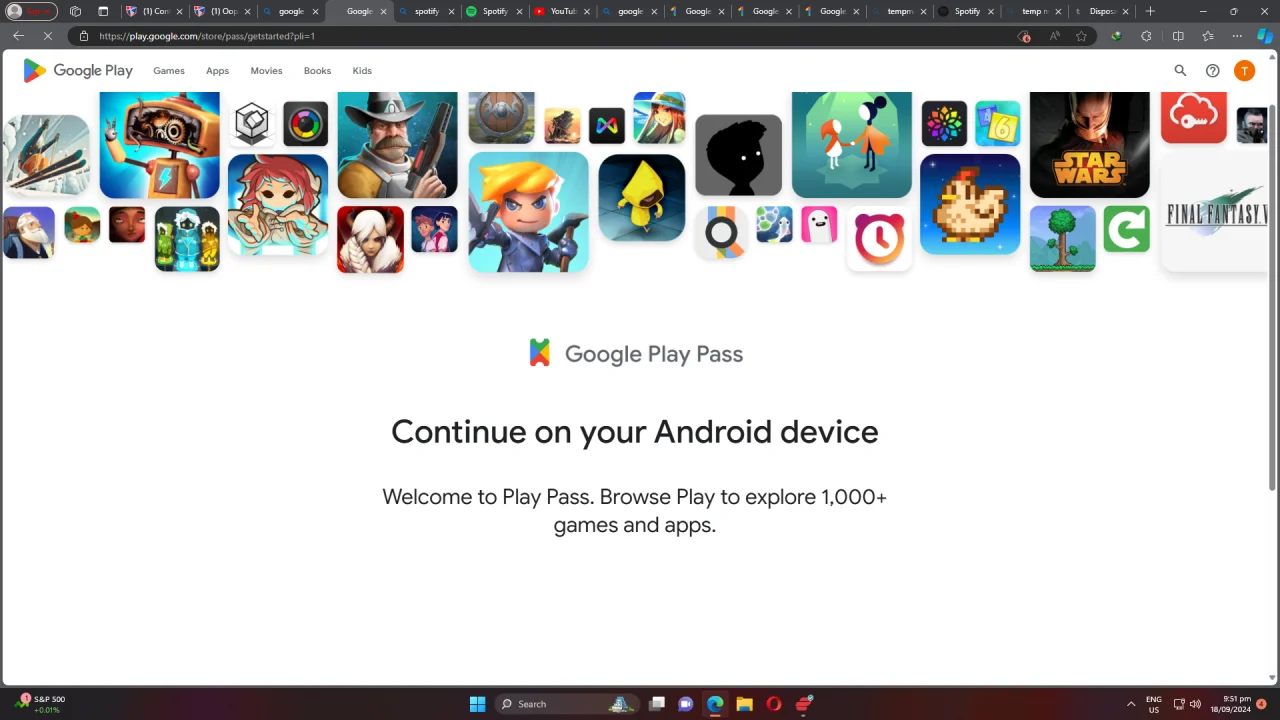Open a new browser tab

(x=1150, y=11)
